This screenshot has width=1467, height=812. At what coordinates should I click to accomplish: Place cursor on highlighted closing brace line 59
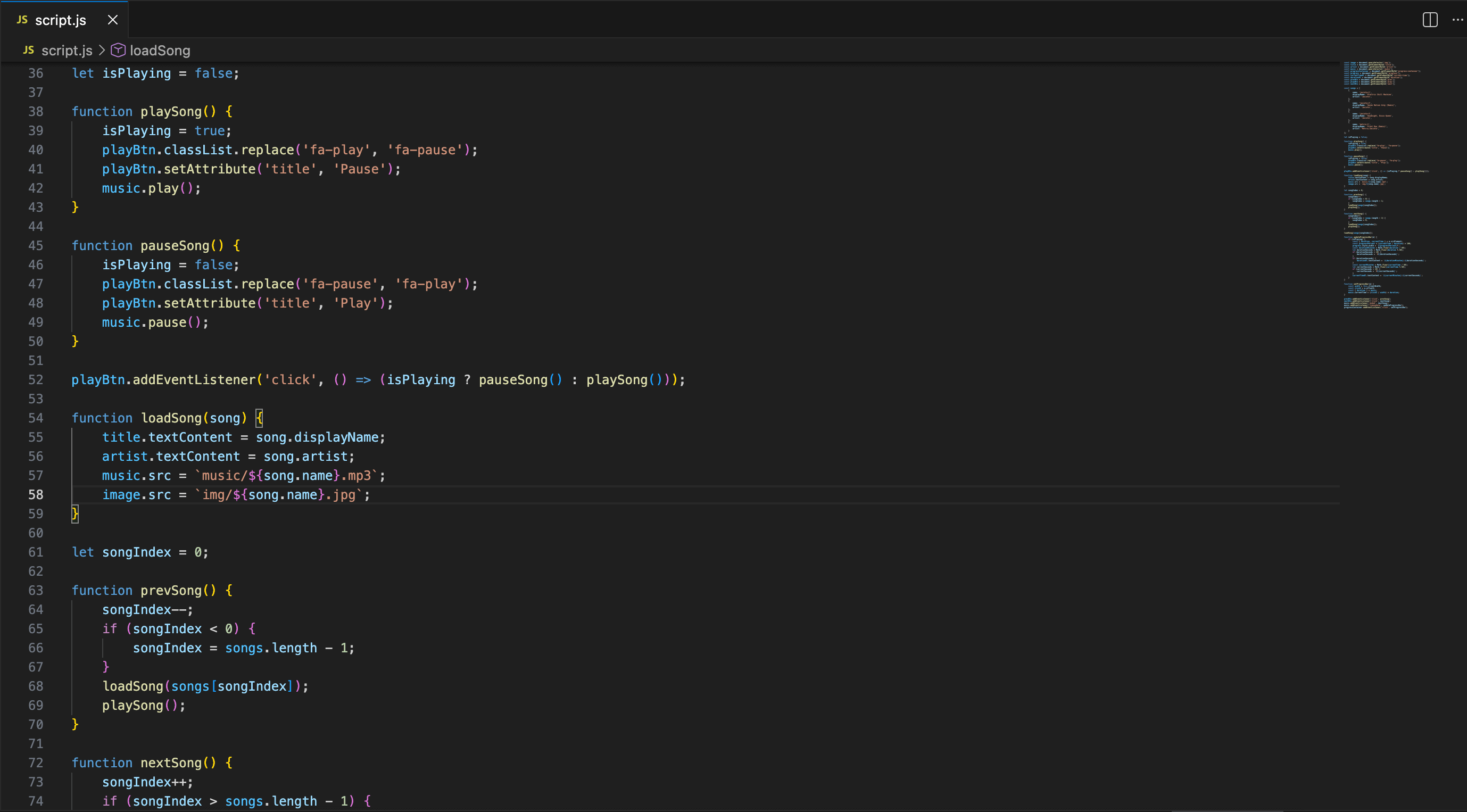[x=74, y=513]
